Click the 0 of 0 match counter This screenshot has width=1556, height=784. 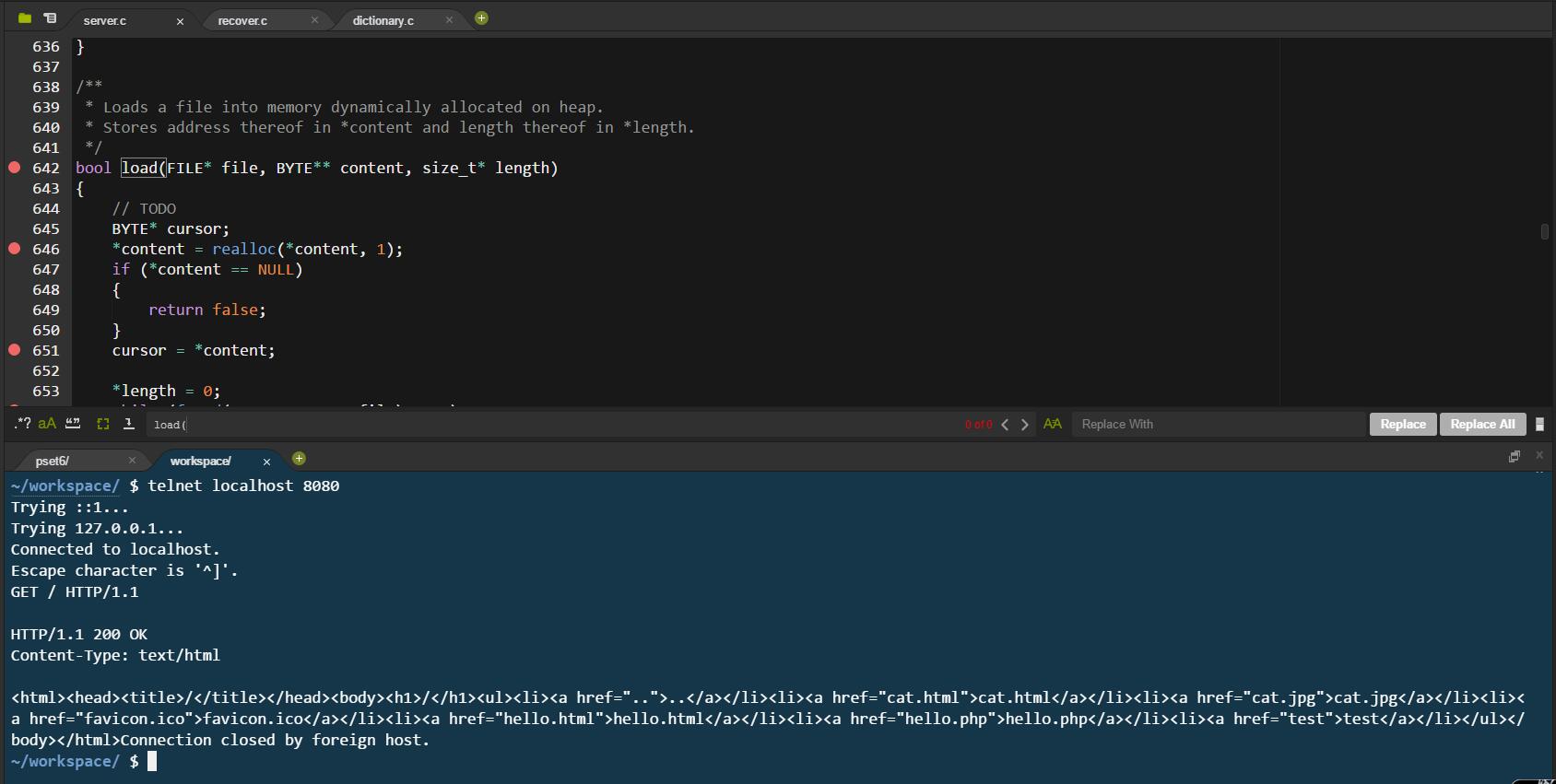978,425
